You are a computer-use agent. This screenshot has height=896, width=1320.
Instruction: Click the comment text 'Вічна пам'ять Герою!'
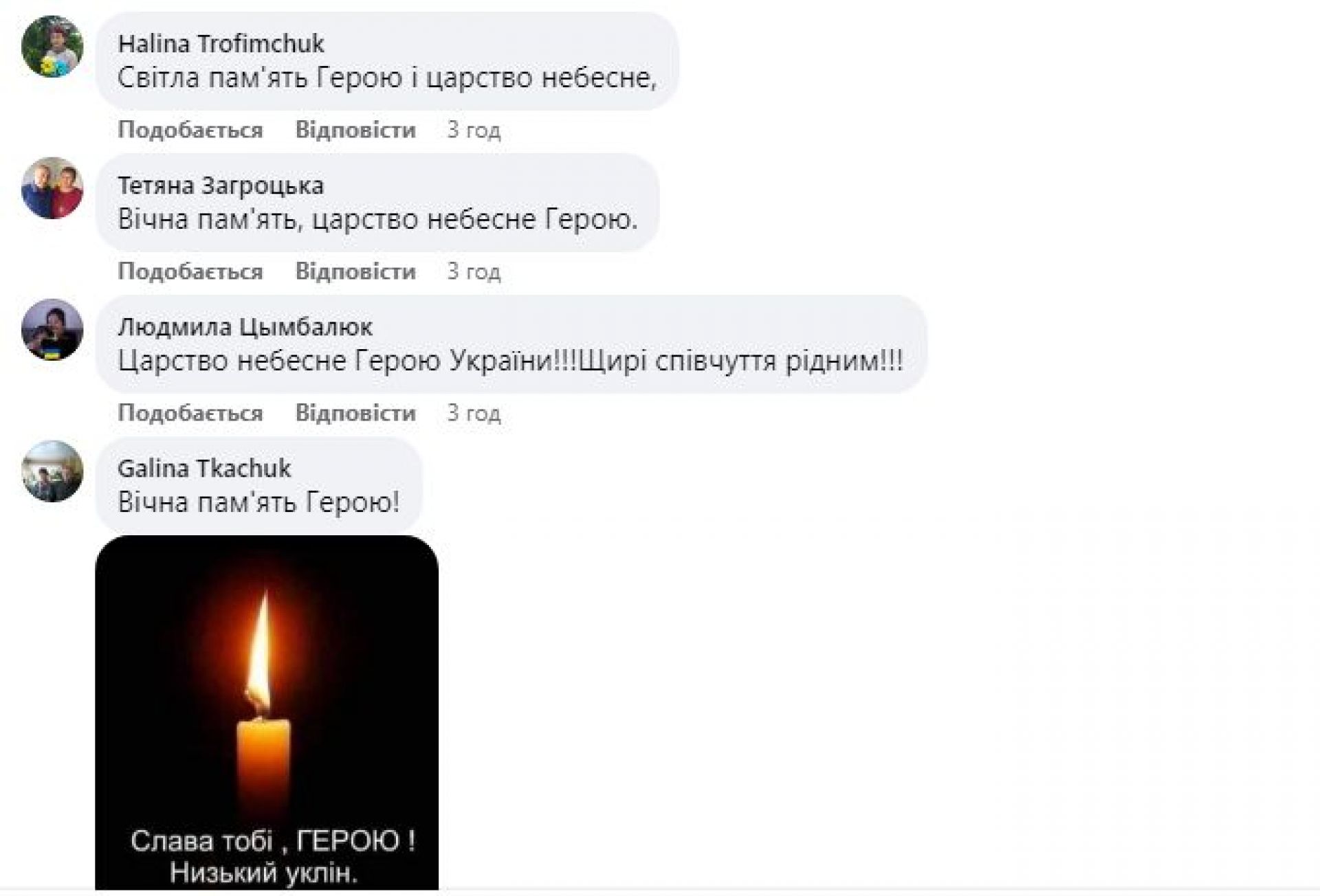(x=258, y=502)
